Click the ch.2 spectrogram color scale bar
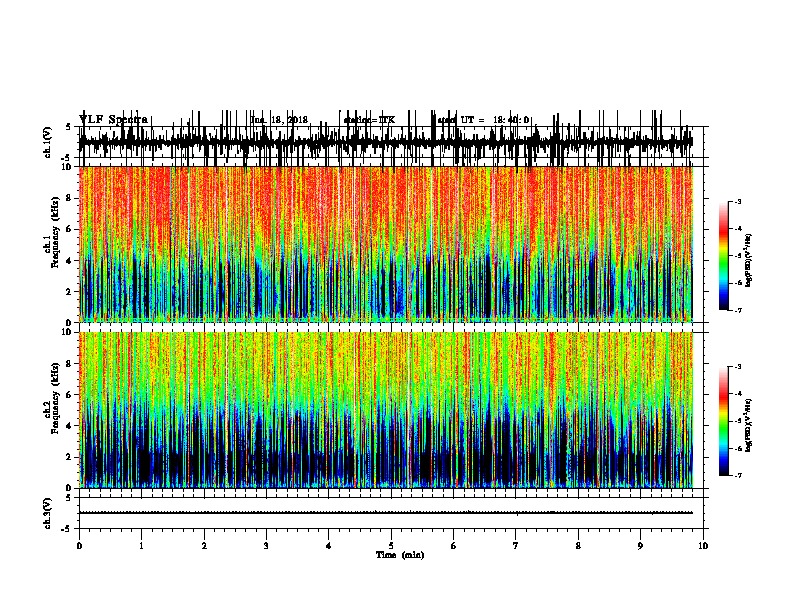 coord(724,421)
